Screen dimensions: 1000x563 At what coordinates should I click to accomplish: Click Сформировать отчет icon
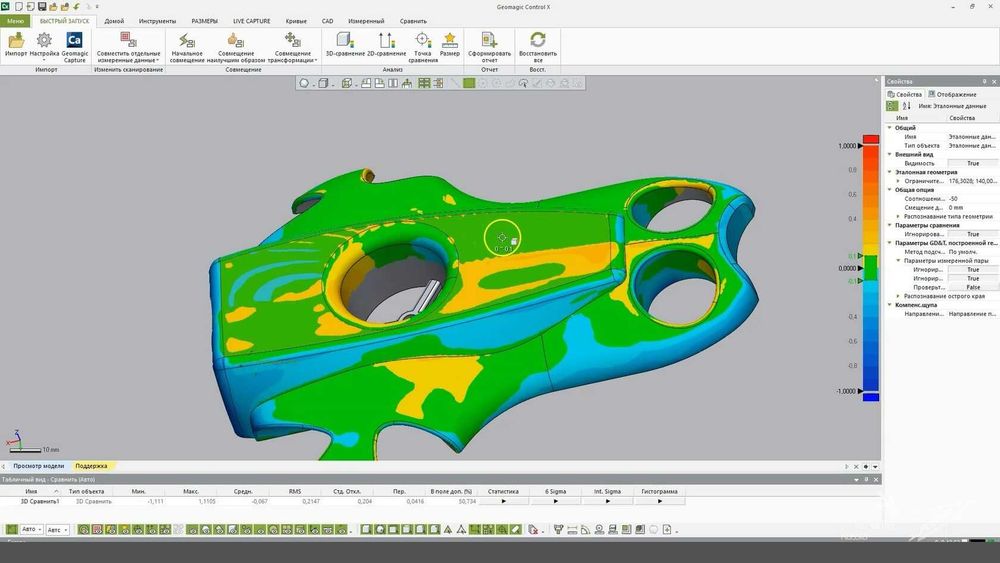489,41
